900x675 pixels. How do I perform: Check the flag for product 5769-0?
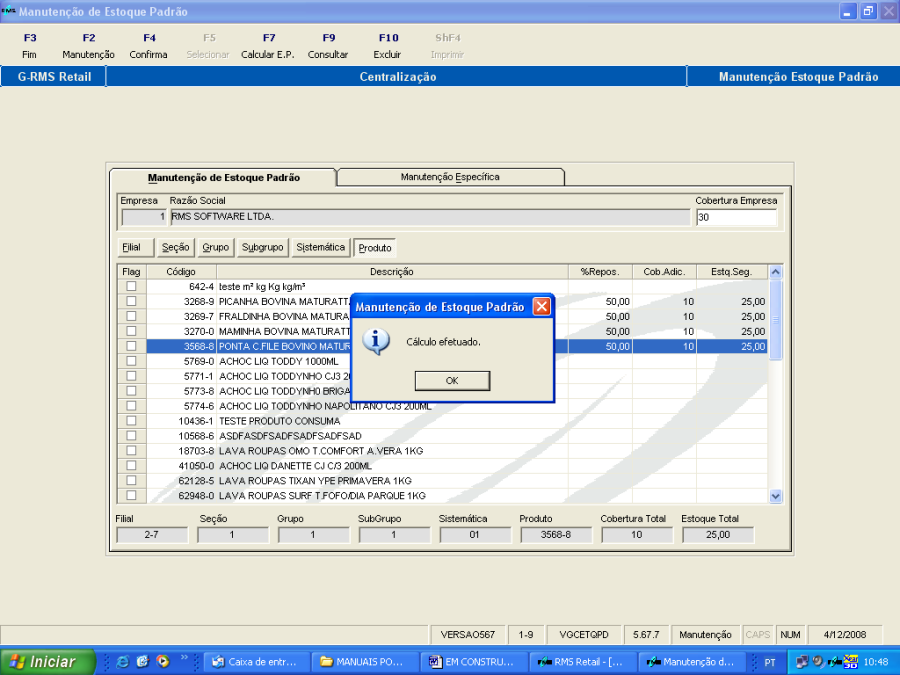click(x=131, y=360)
